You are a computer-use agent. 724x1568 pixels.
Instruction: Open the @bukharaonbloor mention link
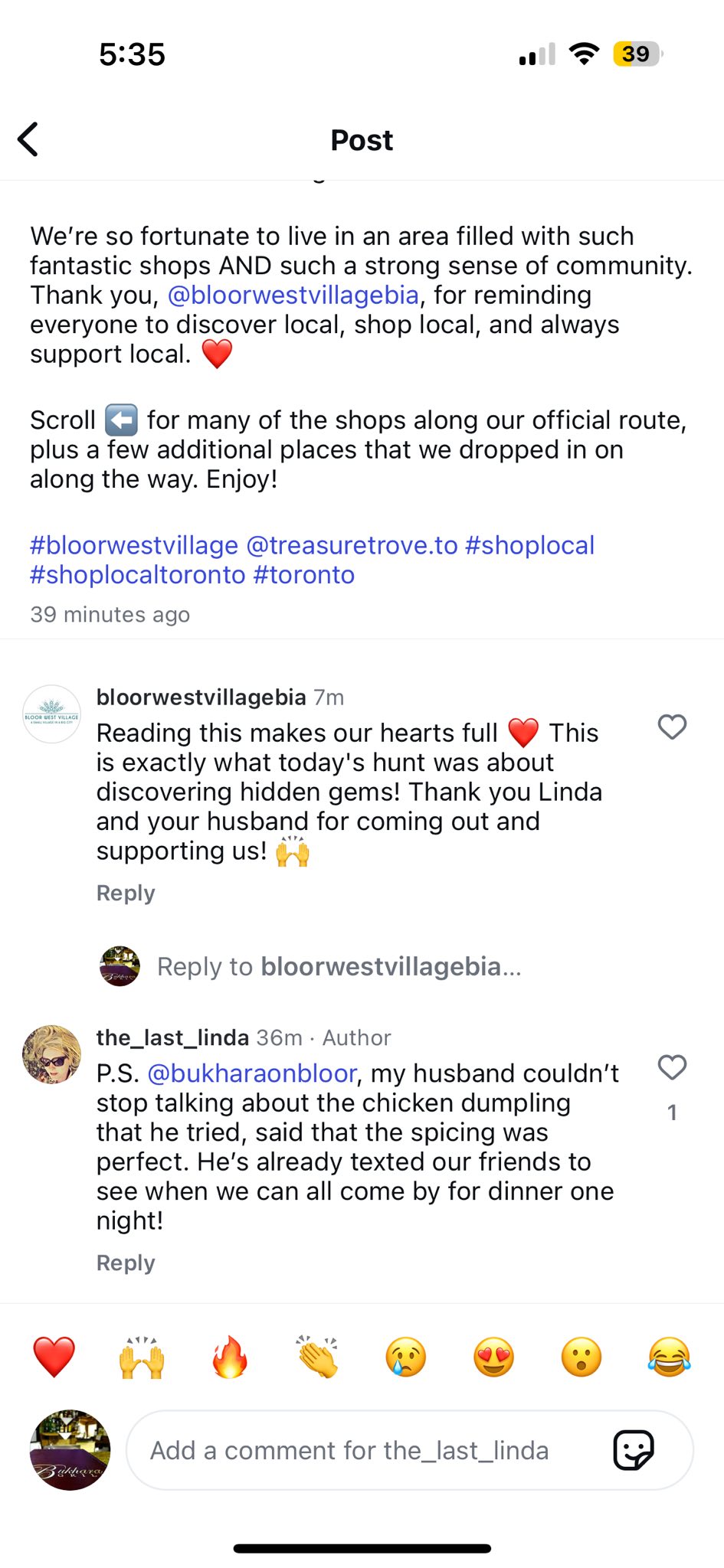(x=251, y=1073)
